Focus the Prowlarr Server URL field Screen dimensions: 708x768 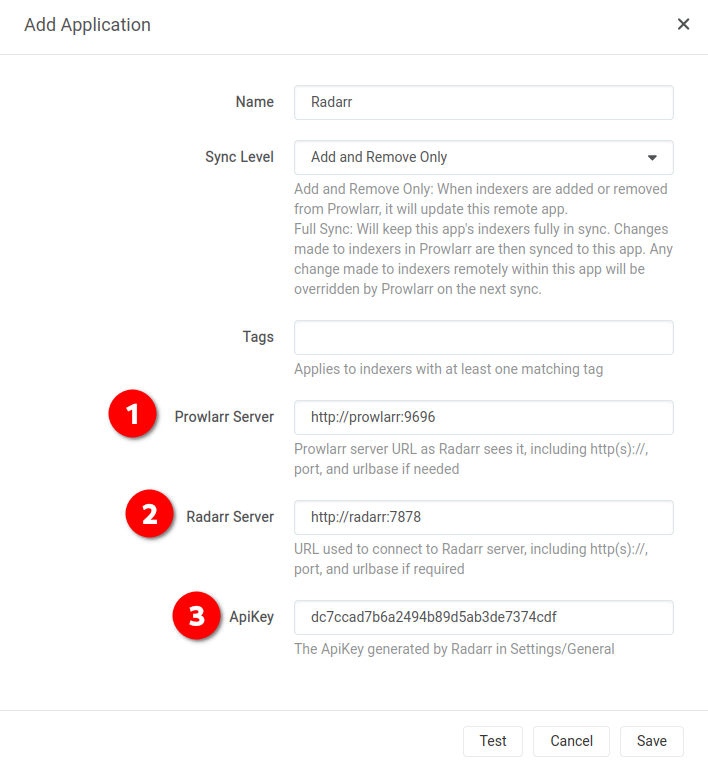click(484, 417)
